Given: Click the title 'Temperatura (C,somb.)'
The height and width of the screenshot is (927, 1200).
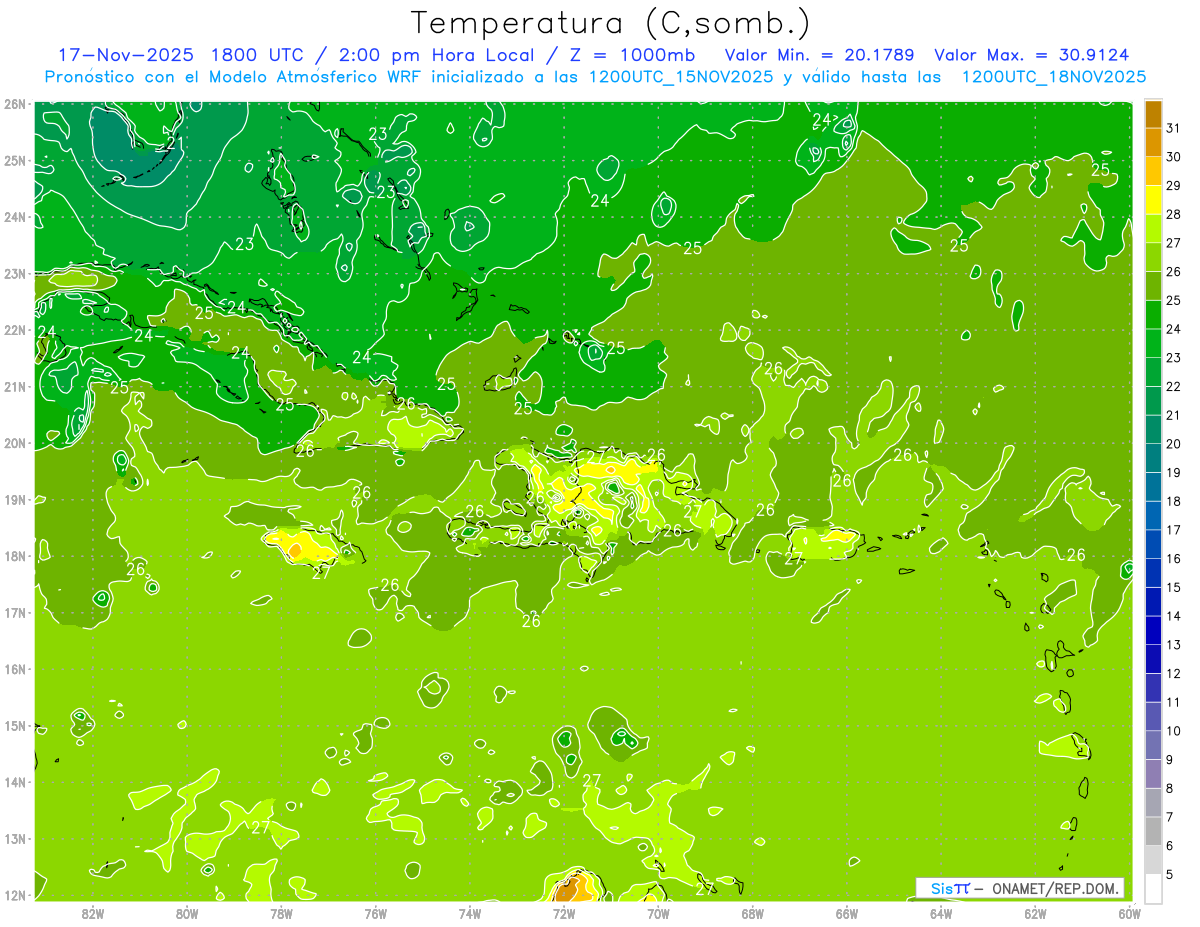Looking at the screenshot, I should [611, 23].
